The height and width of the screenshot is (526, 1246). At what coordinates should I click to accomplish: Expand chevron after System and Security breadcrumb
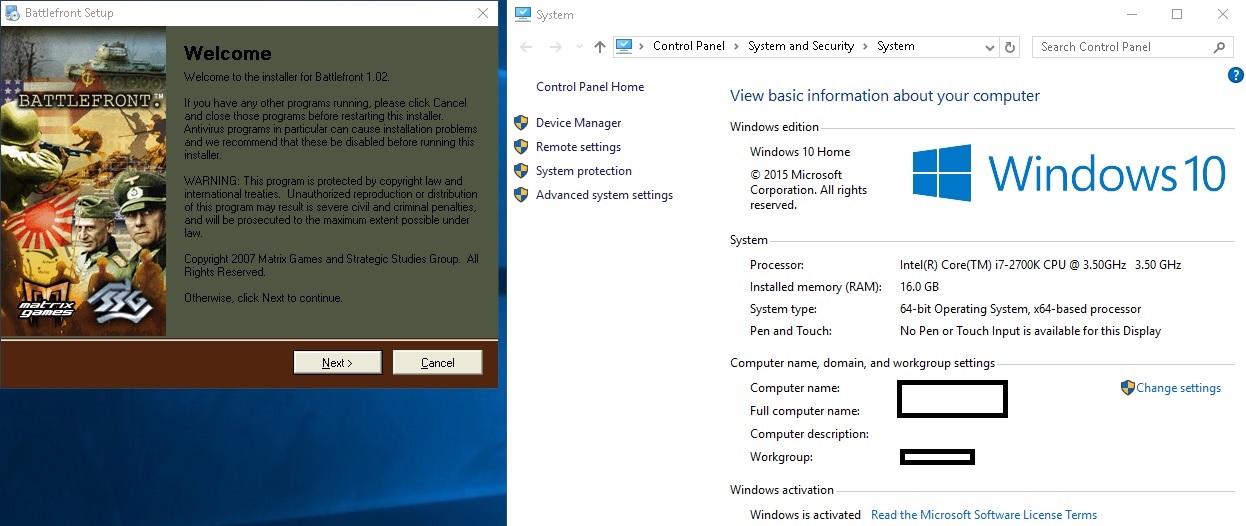866,46
